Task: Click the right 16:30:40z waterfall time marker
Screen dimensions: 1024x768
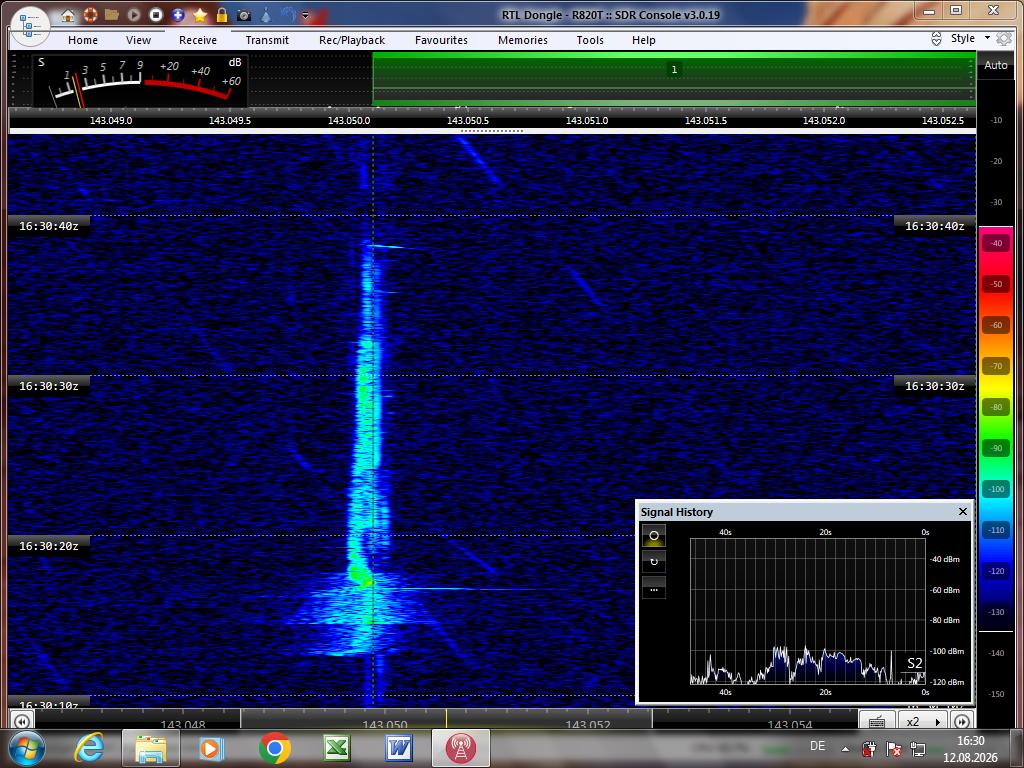Action: (935, 226)
